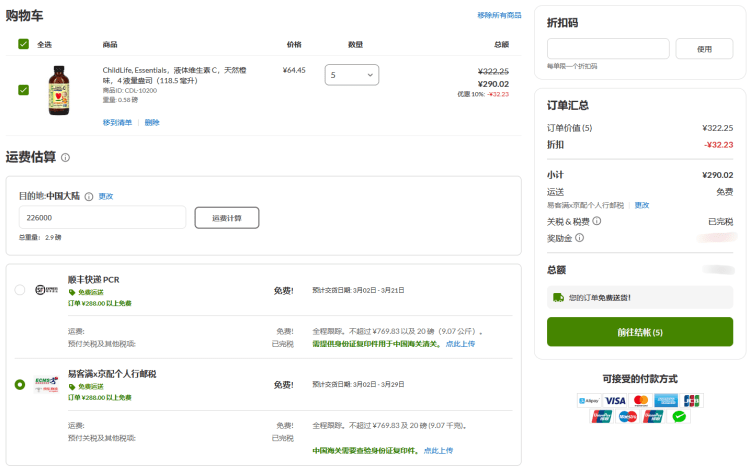
Task: Click the ECMS 易客满 carrier logo
Action: coord(46,384)
